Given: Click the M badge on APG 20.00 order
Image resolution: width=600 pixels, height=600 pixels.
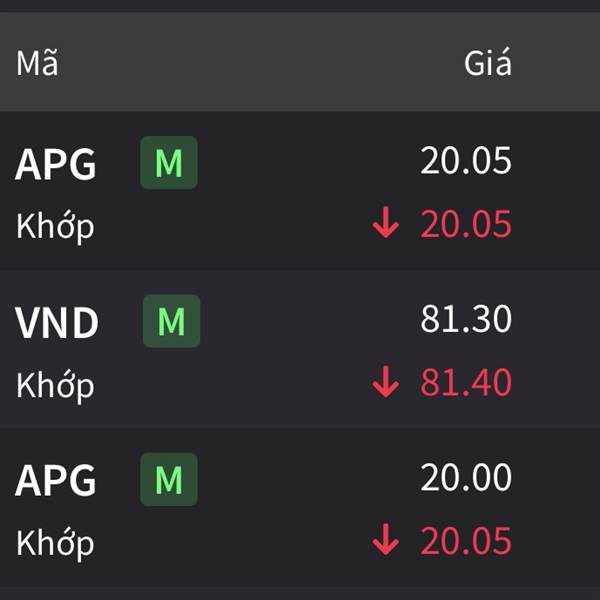Looking at the screenshot, I should [x=169, y=479].
